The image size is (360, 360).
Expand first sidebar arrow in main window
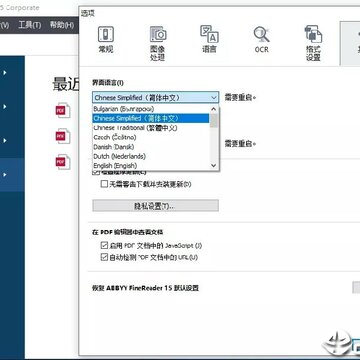tap(5, 73)
